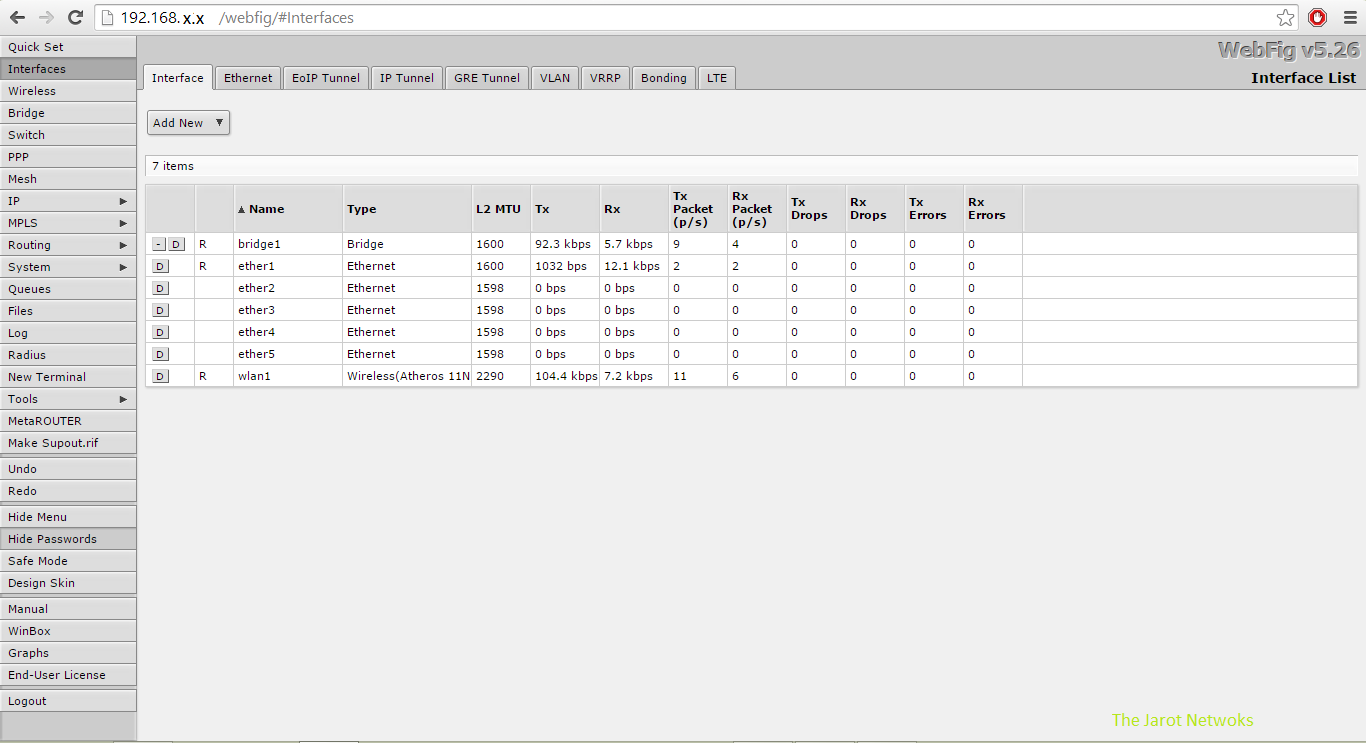This screenshot has width=1366, height=743.
Task: Bookmark the page using the star icon
Action: tap(1284, 17)
